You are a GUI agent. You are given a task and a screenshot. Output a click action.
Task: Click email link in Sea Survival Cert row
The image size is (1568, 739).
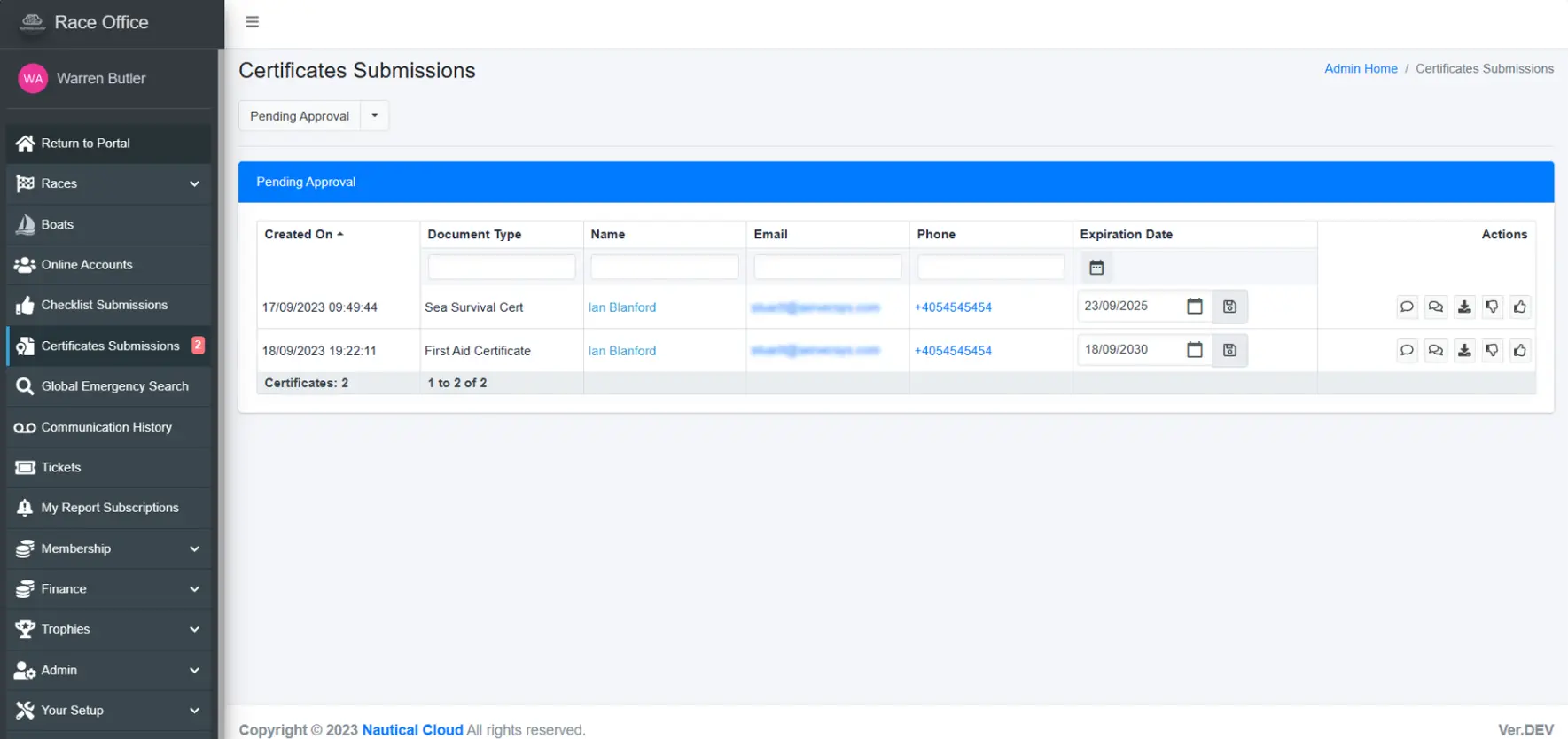click(815, 307)
